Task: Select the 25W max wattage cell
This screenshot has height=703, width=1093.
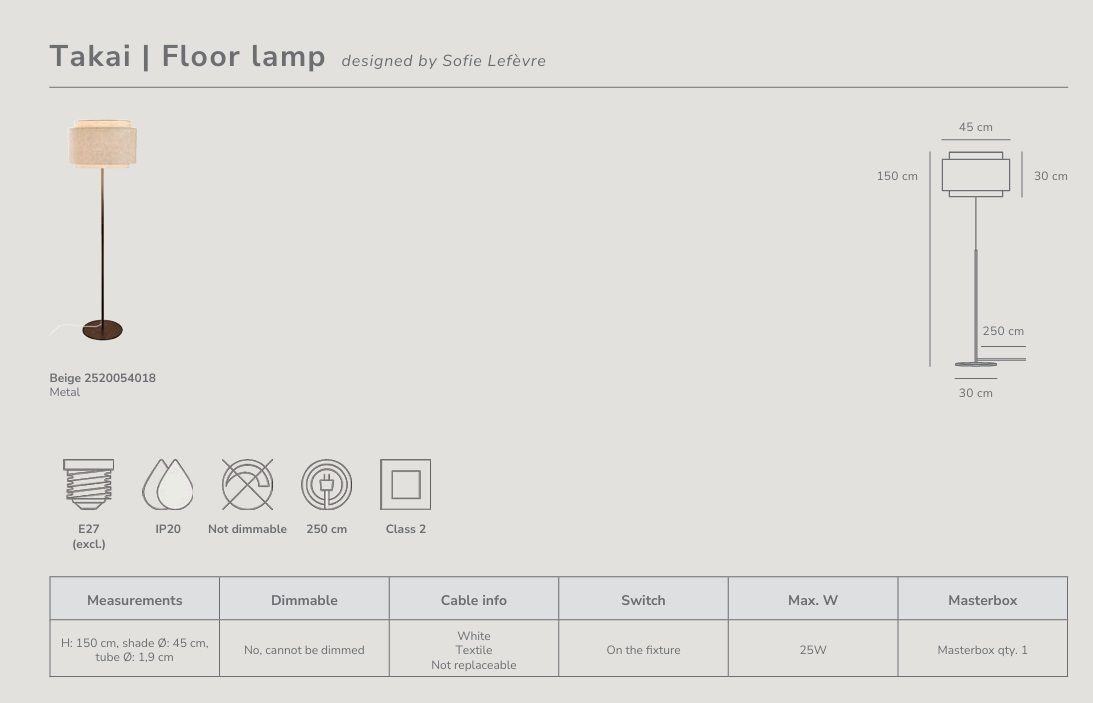Action: tap(813, 649)
